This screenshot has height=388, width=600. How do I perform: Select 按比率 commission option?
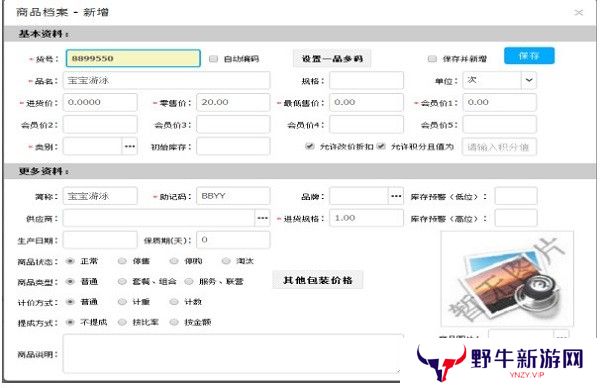tap(122, 322)
